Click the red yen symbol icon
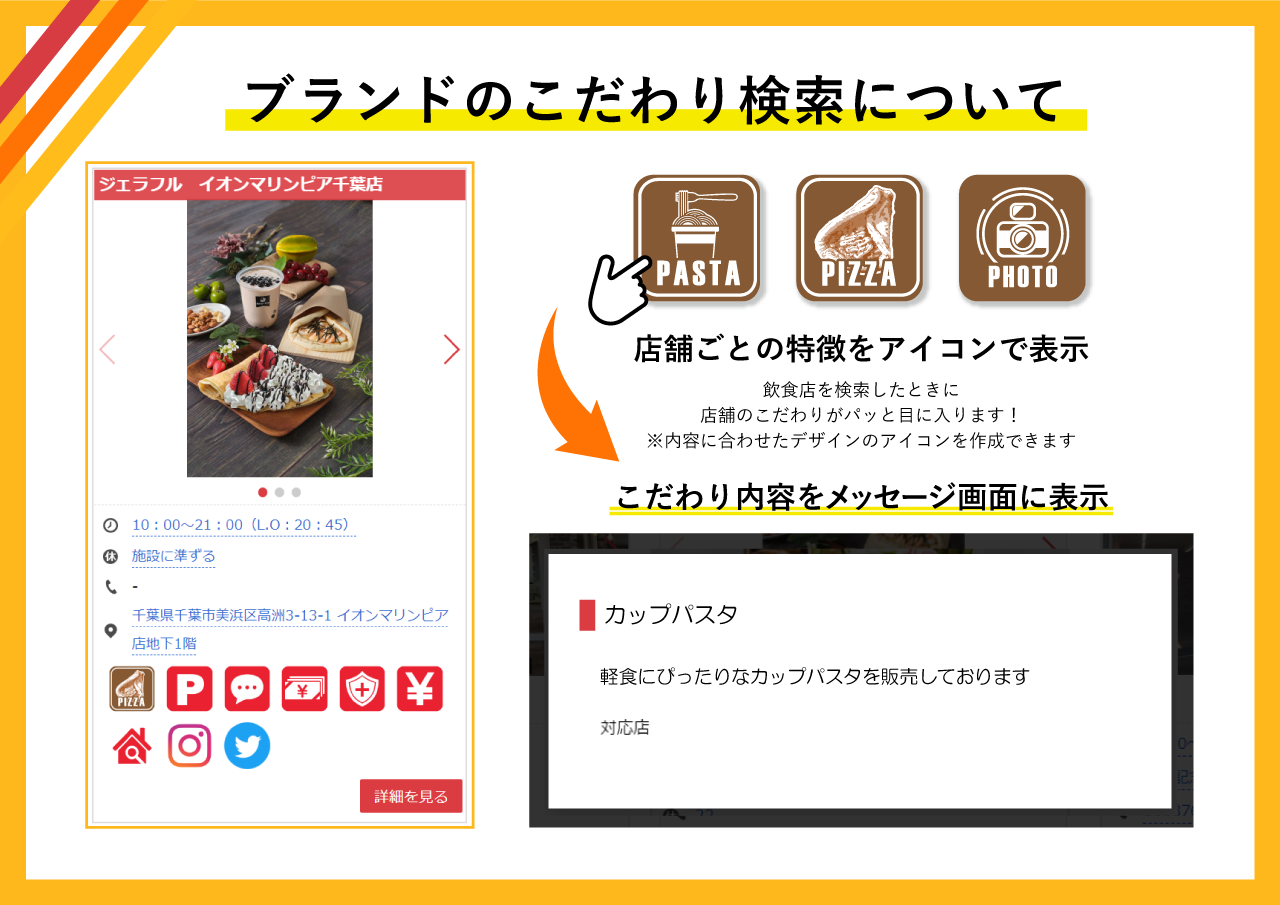 (420, 689)
